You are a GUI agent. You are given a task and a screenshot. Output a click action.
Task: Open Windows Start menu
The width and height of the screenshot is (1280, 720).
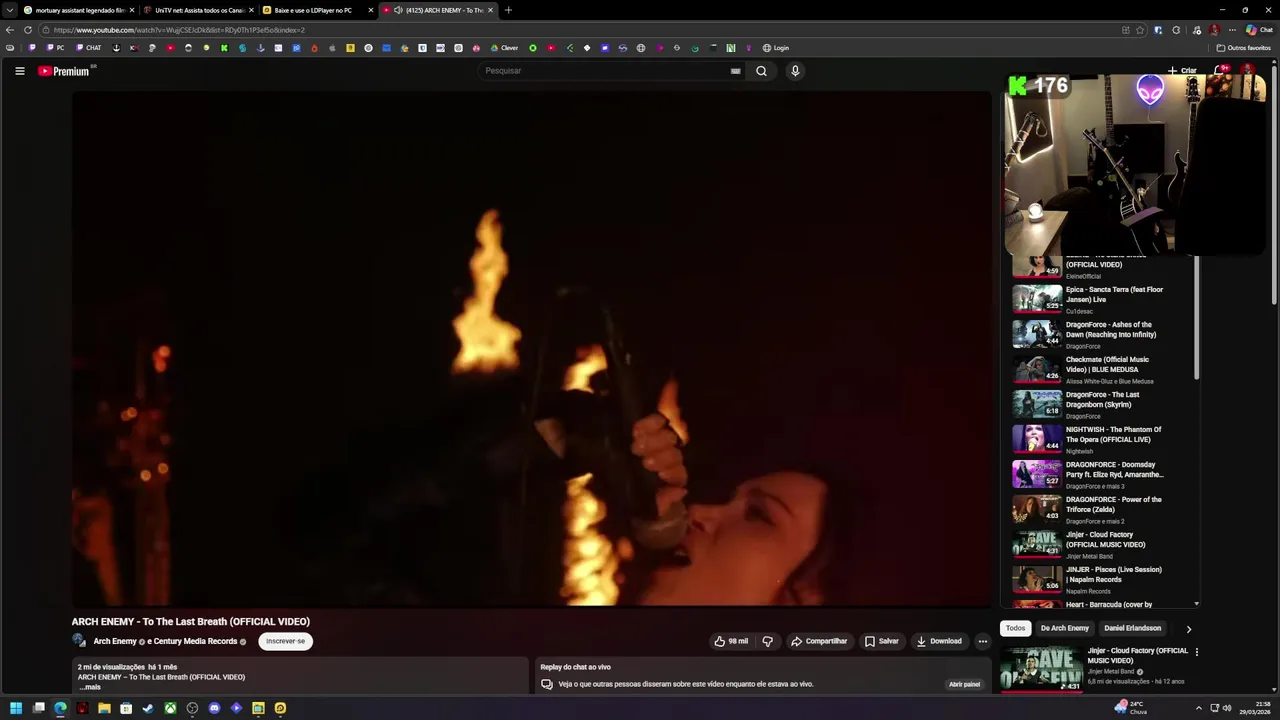(16, 708)
